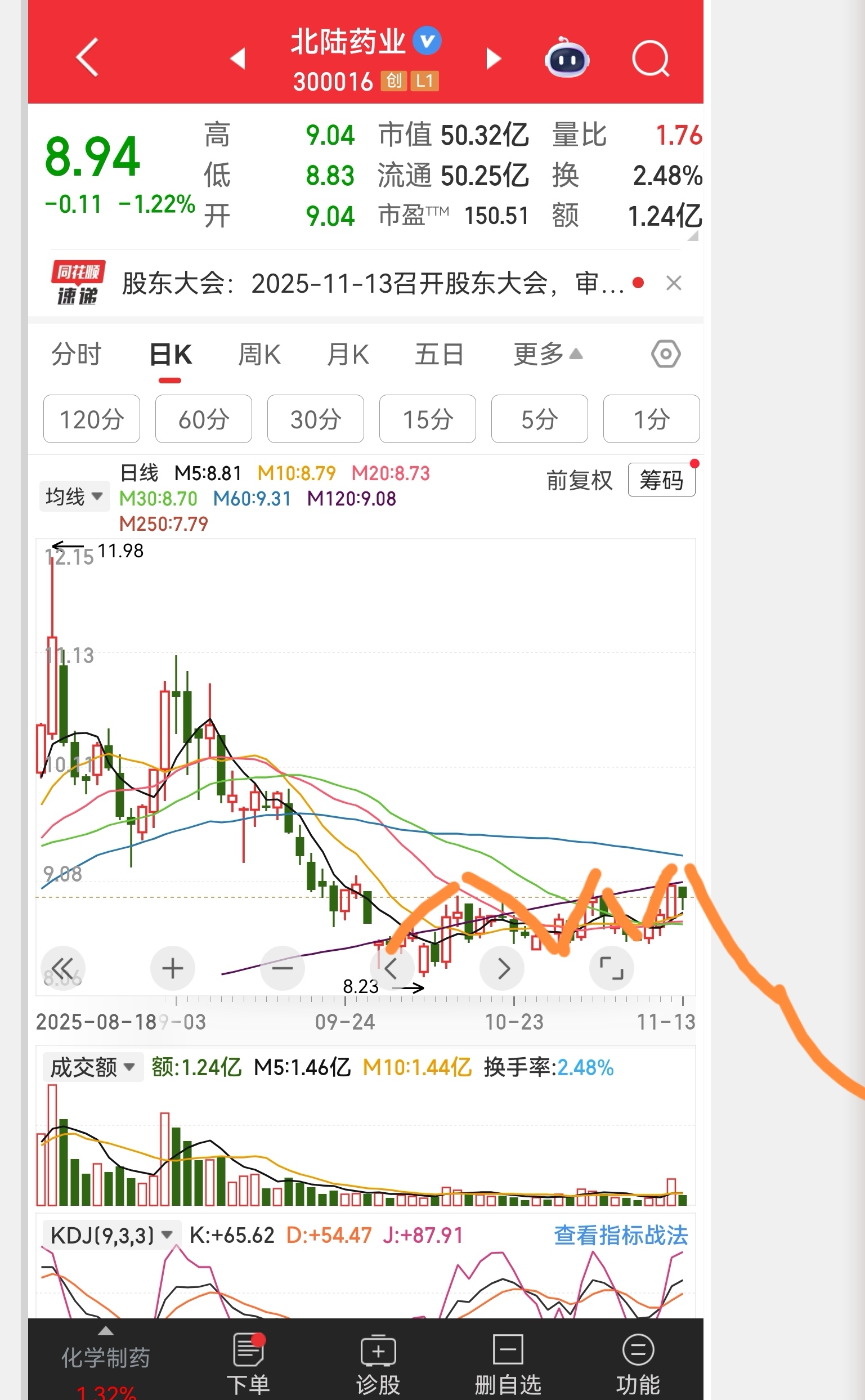Select 月K monthly chart tab
865x1400 pixels.
click(348, 354)
